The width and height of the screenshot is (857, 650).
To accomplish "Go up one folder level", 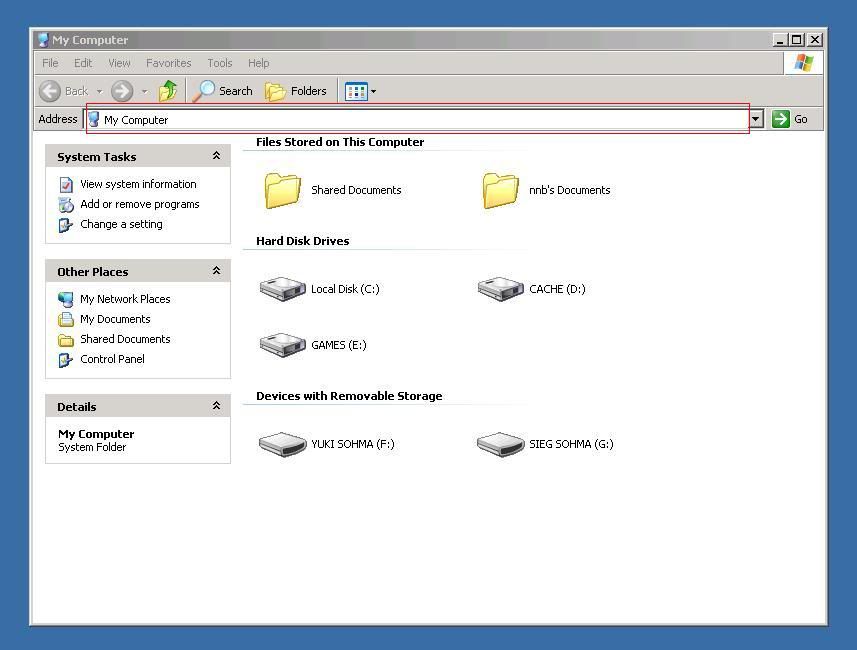I will click(168, 91).
